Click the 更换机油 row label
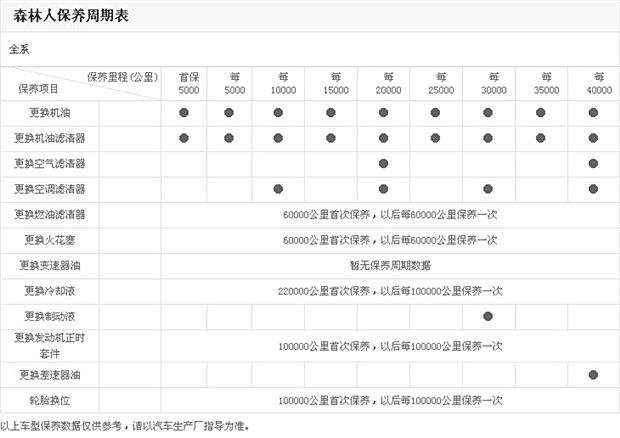This screenshot has height=438, width=620. (x=50, y=113)
